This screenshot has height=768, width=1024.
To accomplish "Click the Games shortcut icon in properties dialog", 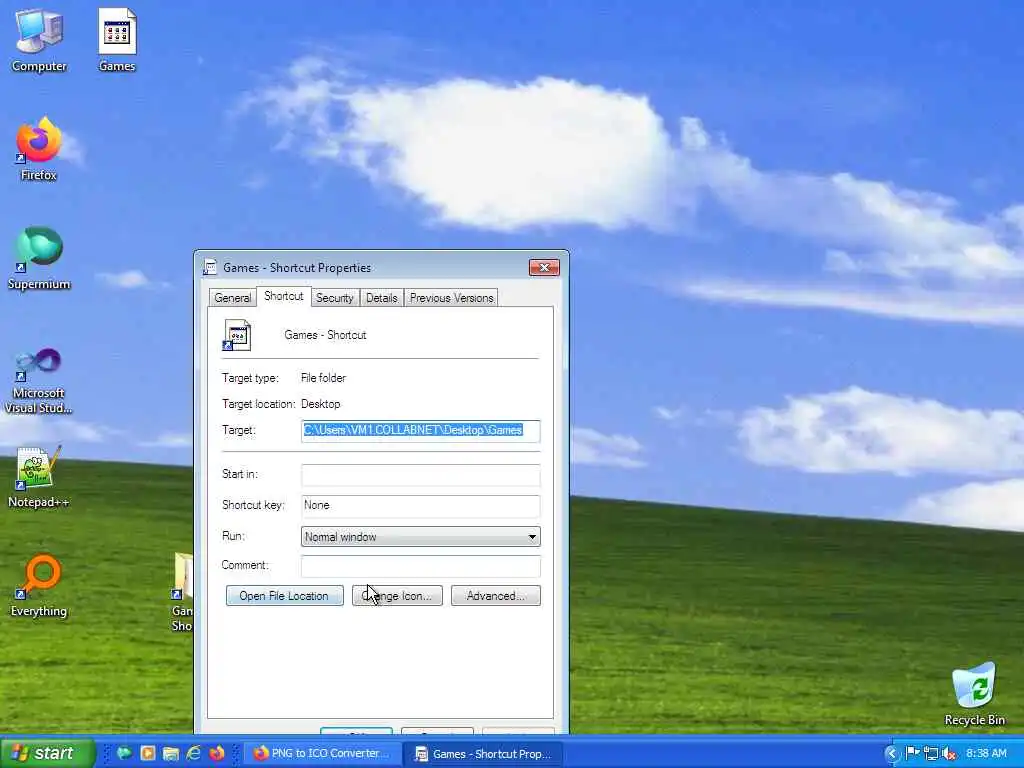I will 237,335.
